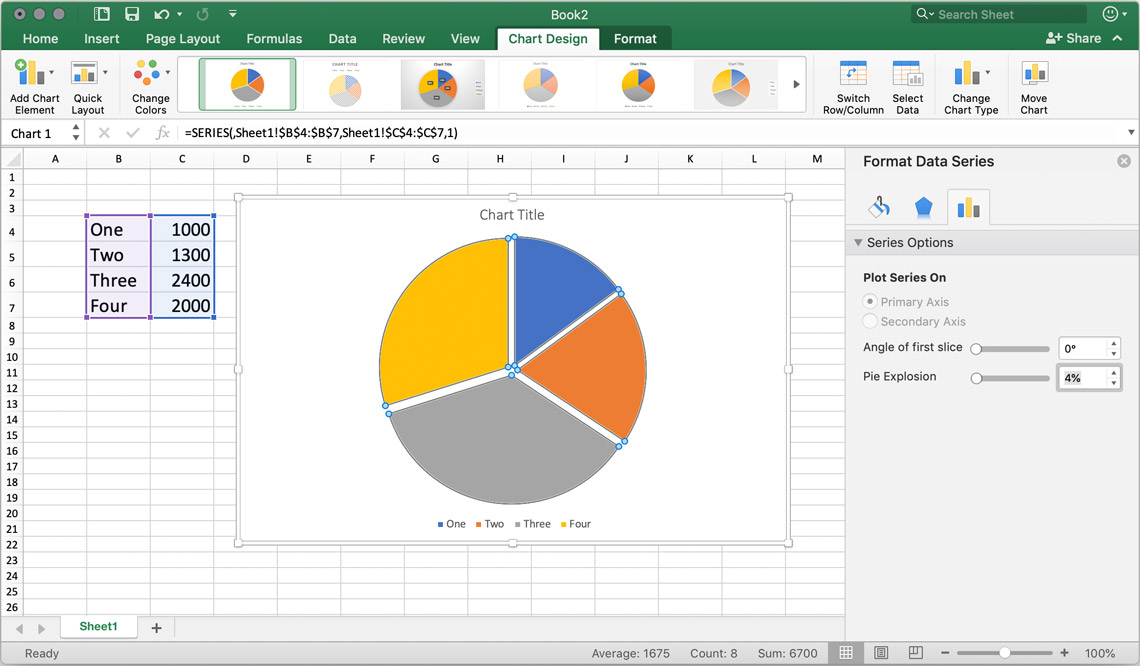Expand the formula bar with the arrow
Viewport: 1140px width, 666px height.
pos(1131,132)
